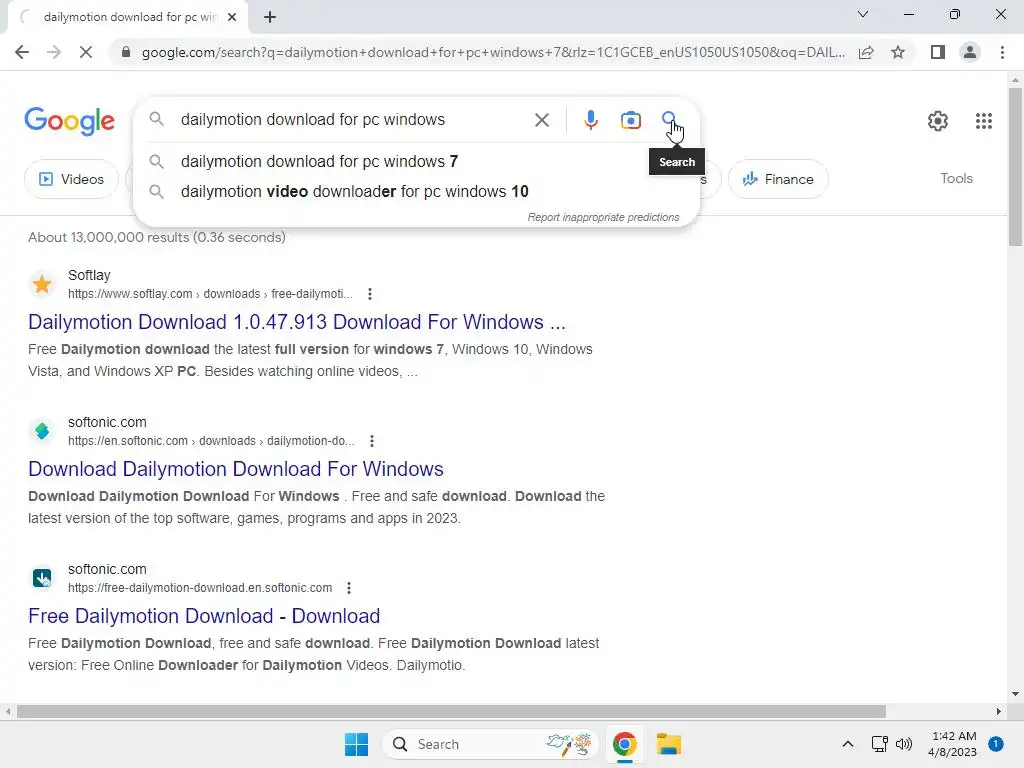Stop loading the page
The height and width of the screenshot is (768, 1024).
click(x=86, y=52)
